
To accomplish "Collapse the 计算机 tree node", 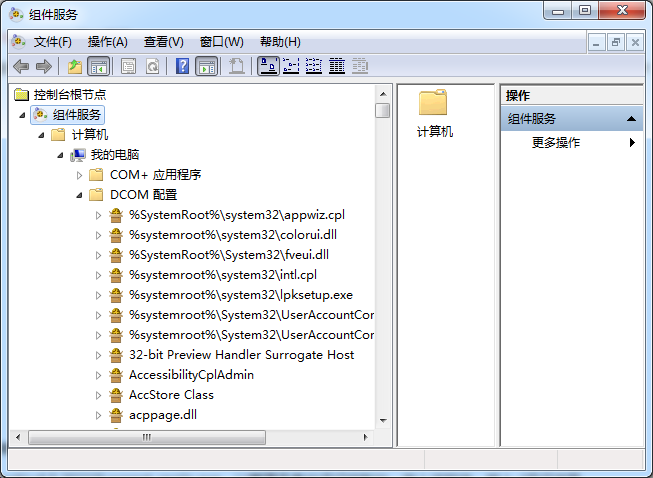I will click(x=42, y=135).
